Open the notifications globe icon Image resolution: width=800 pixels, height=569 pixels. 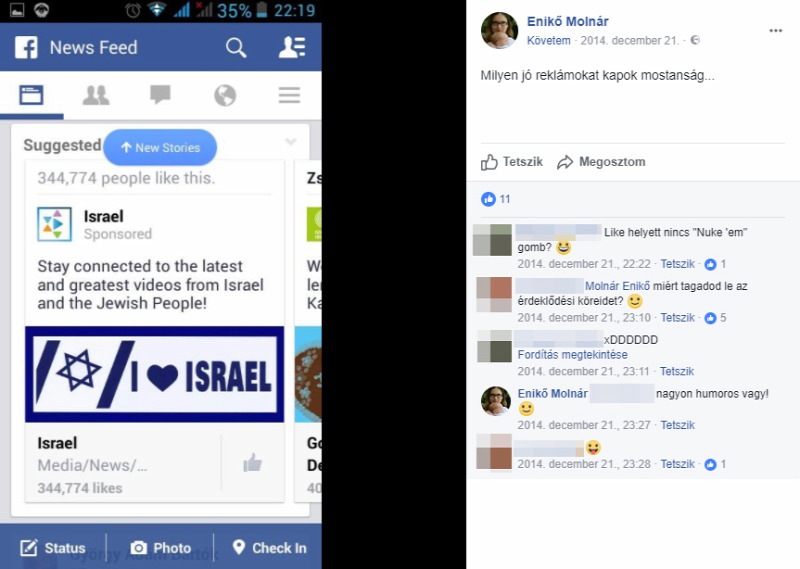tap(225, 95)
